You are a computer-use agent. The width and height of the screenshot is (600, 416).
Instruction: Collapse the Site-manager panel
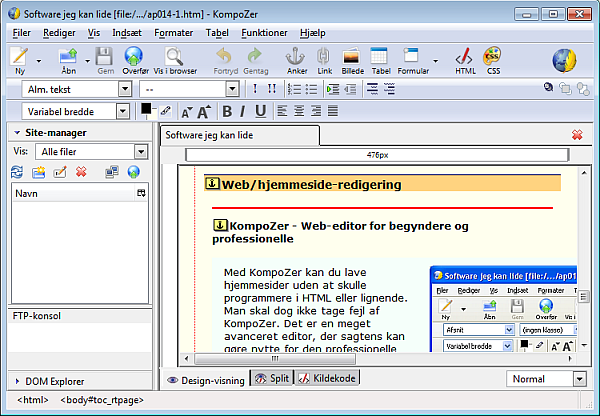17,133
